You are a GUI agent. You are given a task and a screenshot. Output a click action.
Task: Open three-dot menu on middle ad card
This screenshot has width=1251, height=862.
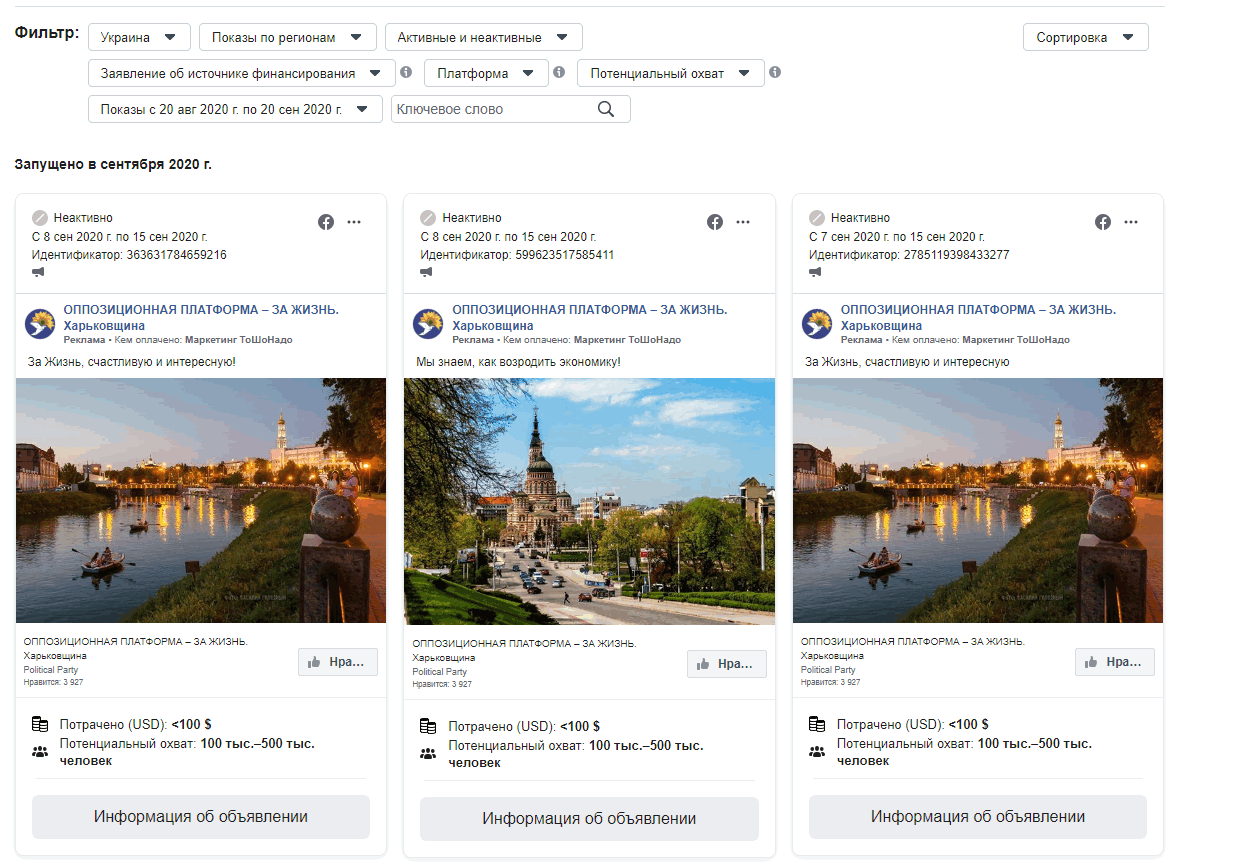point(742,222)
